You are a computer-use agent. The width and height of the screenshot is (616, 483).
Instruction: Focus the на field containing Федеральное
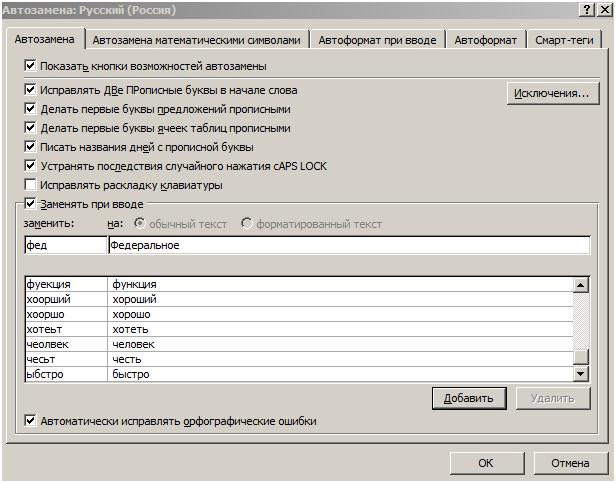(349, 245)
